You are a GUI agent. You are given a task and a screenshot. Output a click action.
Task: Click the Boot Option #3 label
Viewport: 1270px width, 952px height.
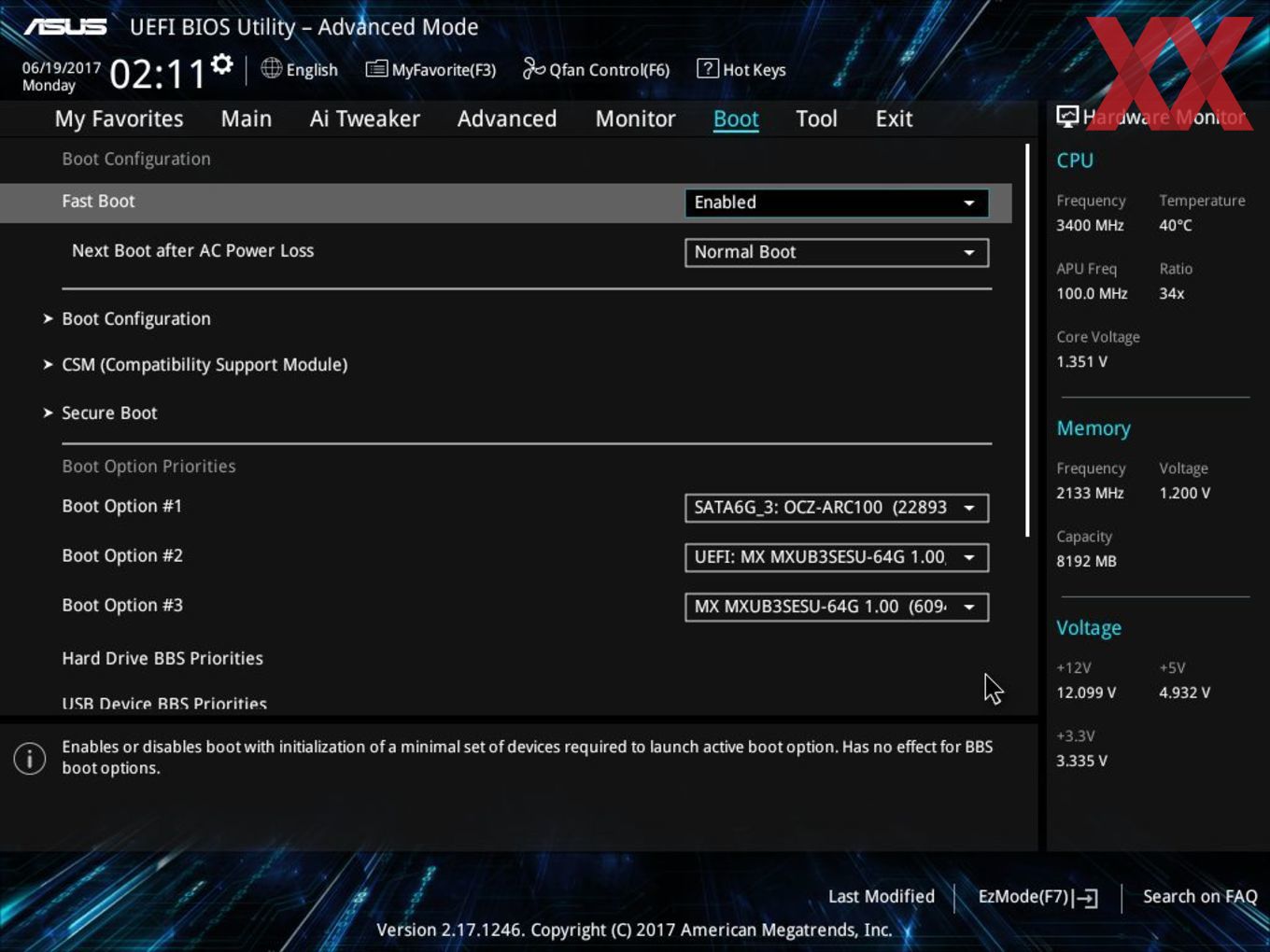122,606
